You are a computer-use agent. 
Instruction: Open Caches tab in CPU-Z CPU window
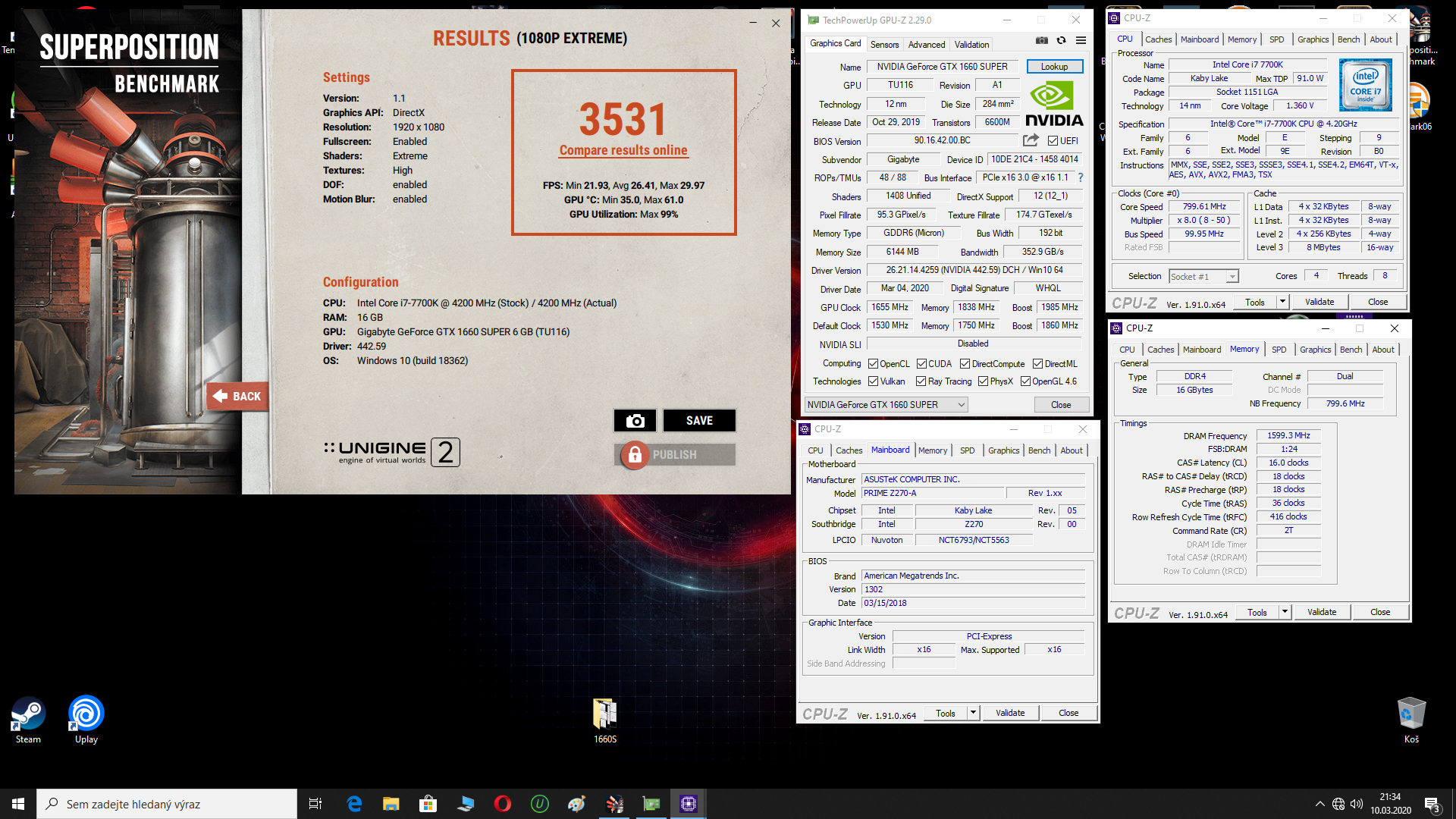(1158, 39)
